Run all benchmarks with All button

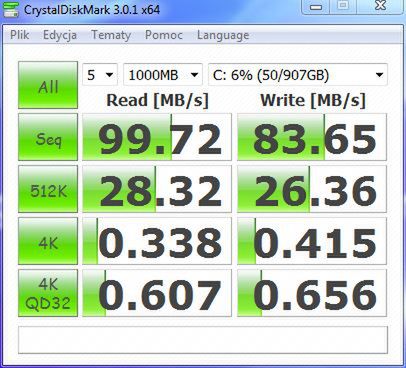(48, 85)
